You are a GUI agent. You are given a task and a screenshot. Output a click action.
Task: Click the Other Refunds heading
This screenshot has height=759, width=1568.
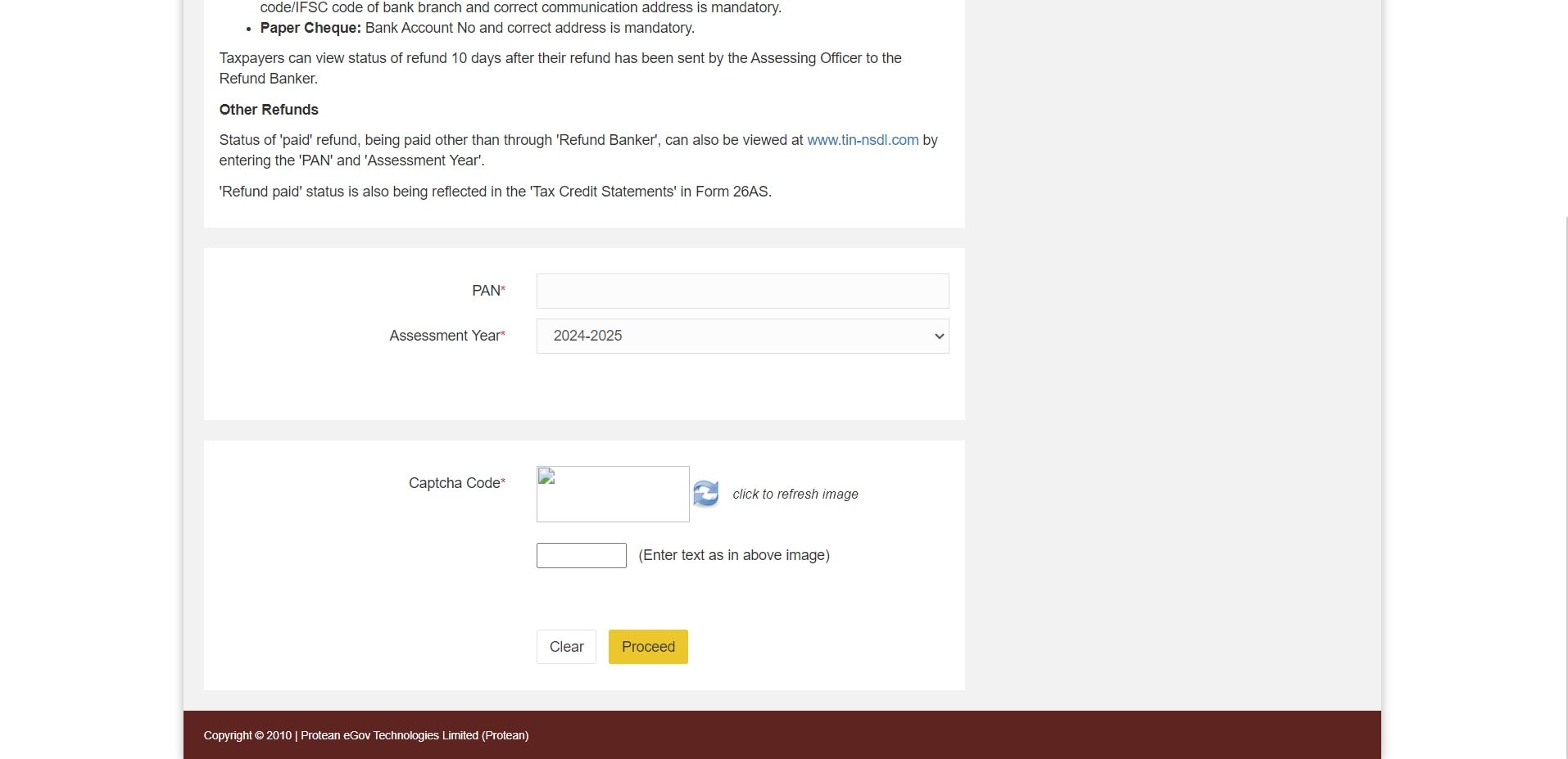pos(269,110)
